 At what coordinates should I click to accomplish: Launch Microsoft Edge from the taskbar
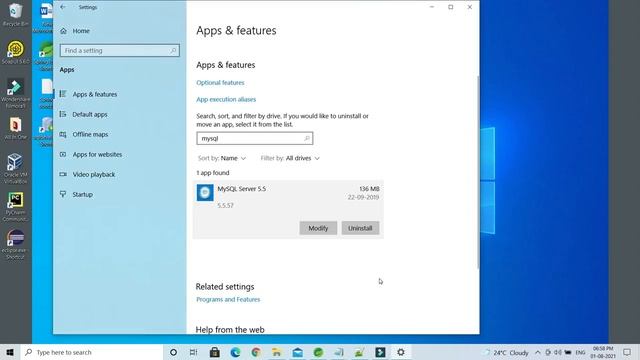click(235, 352)
